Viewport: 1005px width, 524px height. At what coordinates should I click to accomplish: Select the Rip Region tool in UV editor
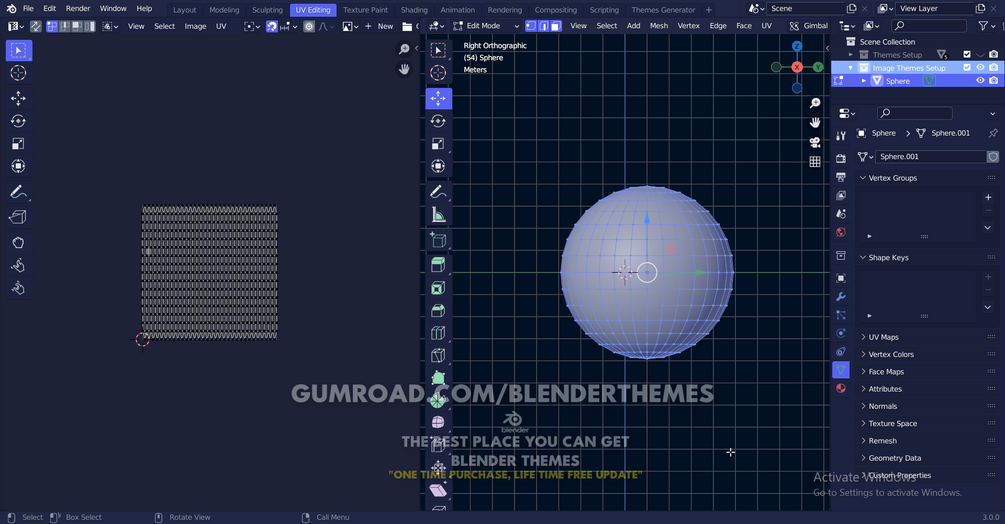[18, 217]
